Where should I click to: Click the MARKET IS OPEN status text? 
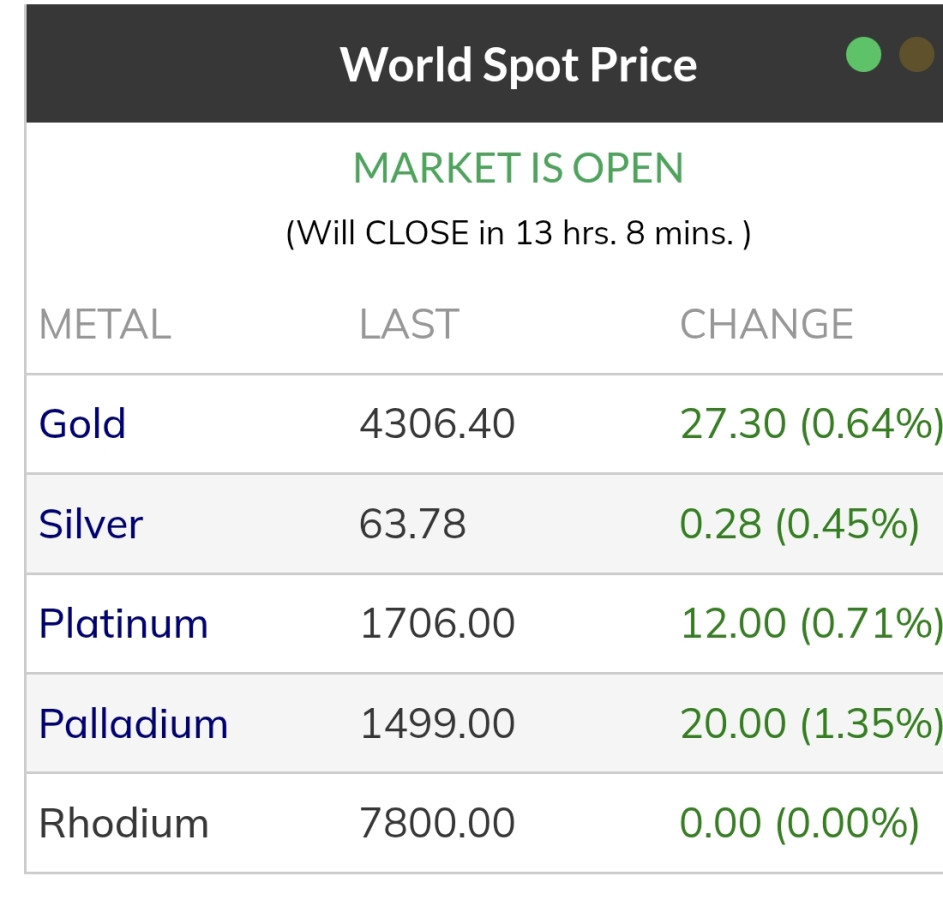518,168
